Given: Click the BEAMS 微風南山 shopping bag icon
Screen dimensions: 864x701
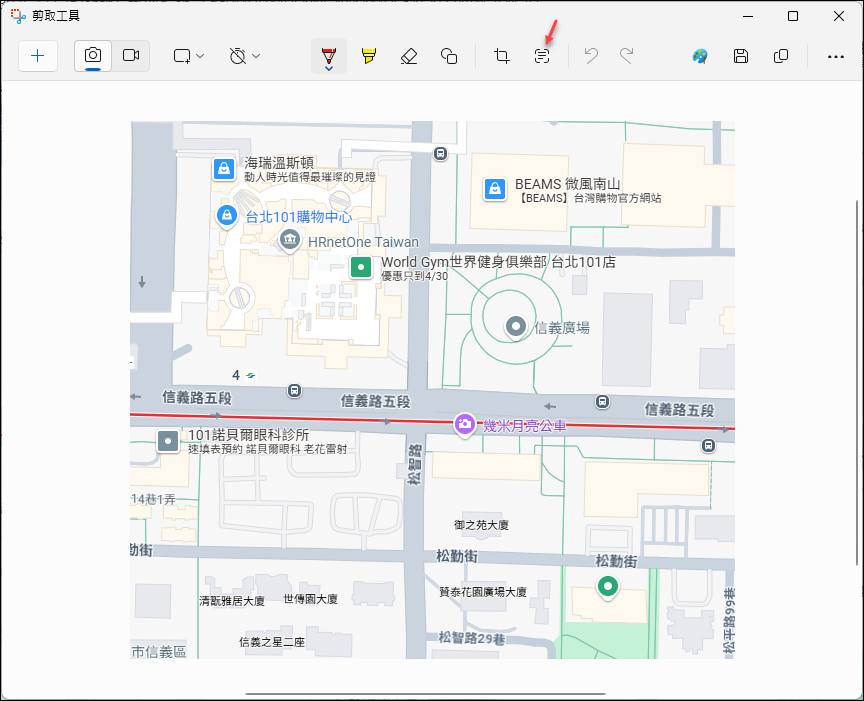Looking at the screenshot, I should pyautogui.click(x=495, y=190).
